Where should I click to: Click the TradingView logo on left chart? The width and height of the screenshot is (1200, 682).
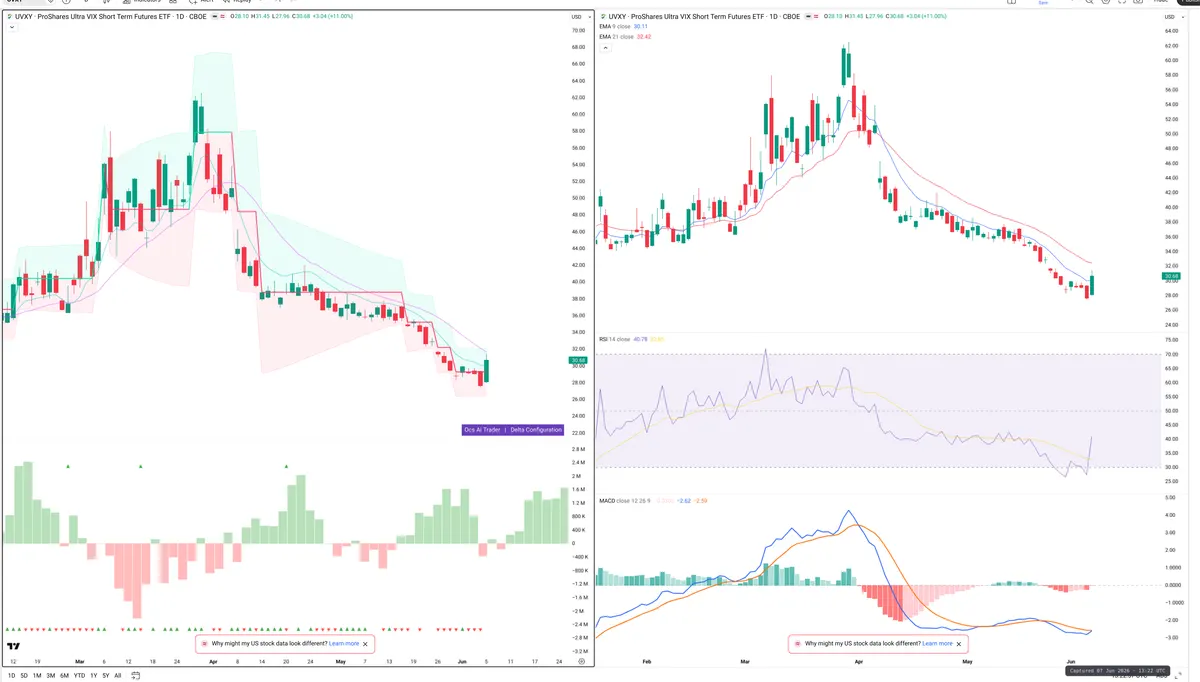point(14,648)
